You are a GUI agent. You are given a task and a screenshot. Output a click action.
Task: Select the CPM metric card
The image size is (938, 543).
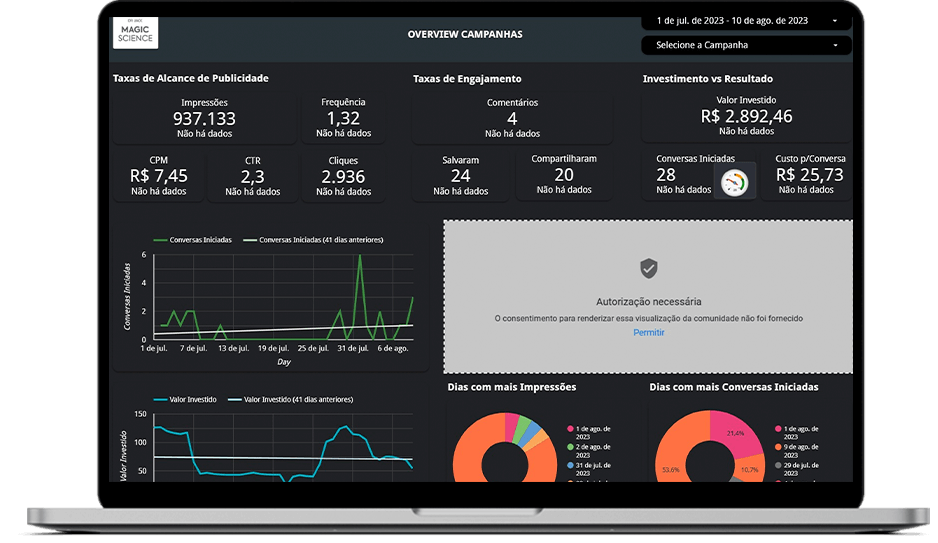(x=159, y=175)
